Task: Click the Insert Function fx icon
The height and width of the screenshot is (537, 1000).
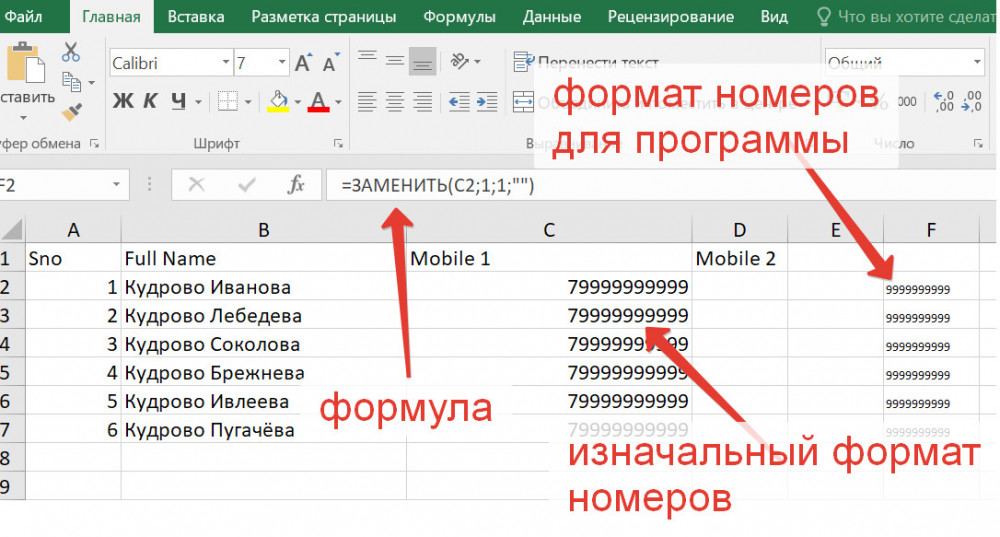Action: [296, 185]
